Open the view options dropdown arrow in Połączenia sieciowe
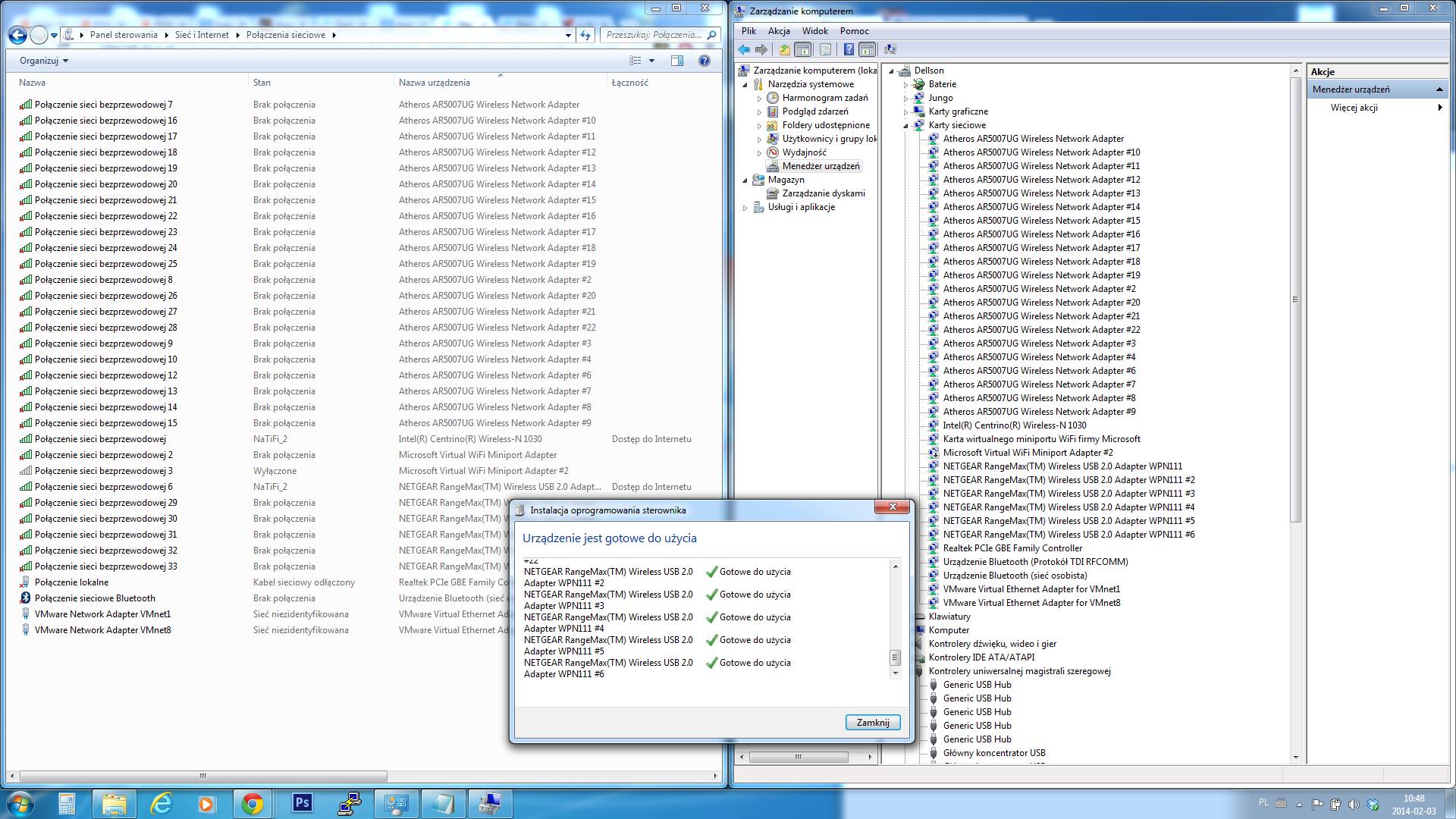 tap(651, 61)
